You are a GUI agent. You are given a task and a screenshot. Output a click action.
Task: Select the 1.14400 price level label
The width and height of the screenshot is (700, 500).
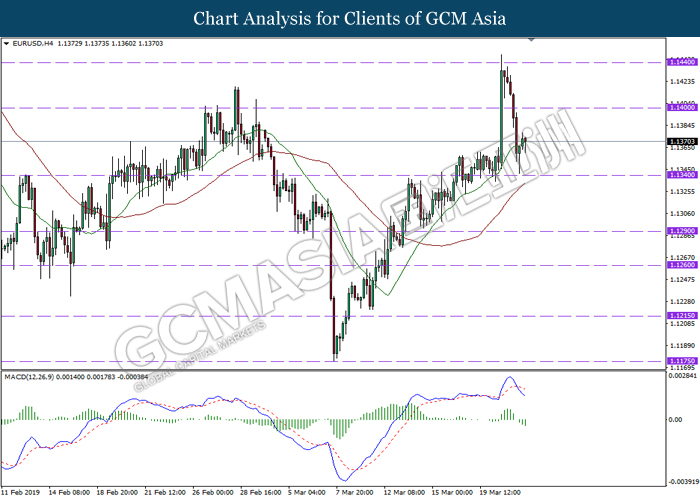tap(682, 62)
